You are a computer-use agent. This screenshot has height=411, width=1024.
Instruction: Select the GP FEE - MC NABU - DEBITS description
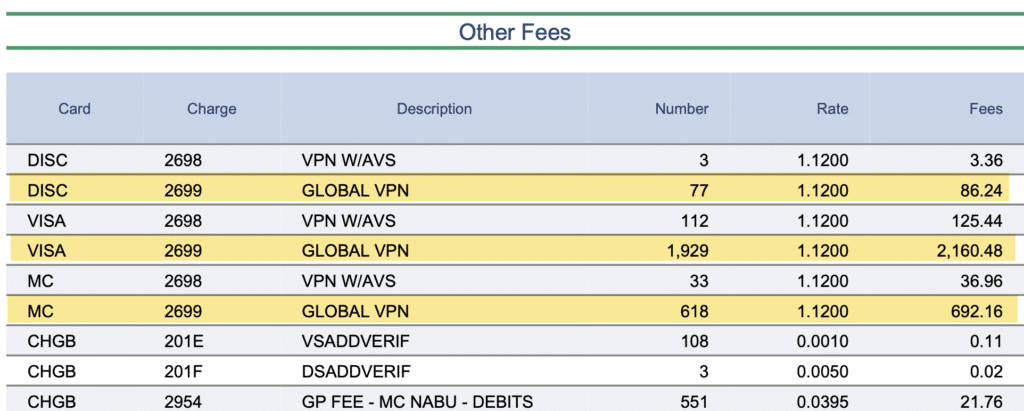(x=417, y=402)
